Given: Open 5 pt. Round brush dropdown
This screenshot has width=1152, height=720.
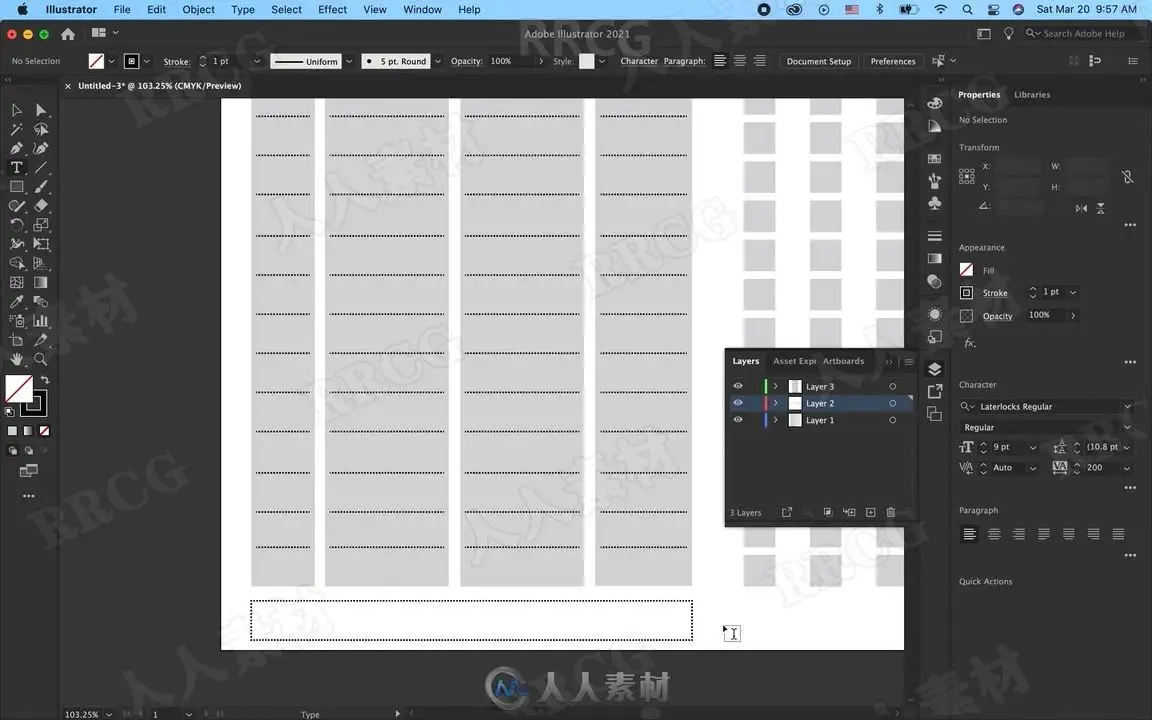Looking at the screenshot, I should pos(438,61).
